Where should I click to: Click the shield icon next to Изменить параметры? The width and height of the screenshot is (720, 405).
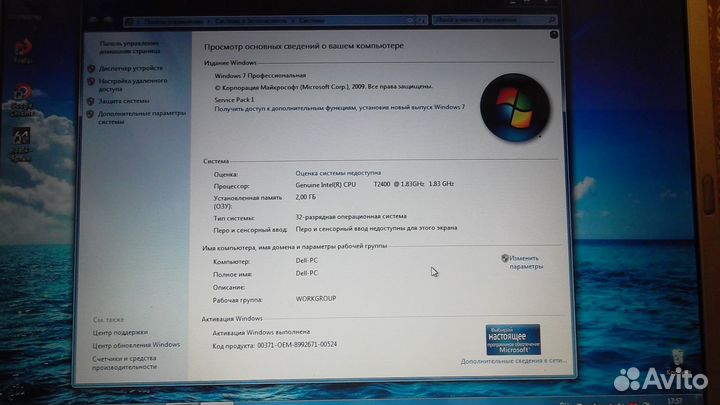coord(505,258)
